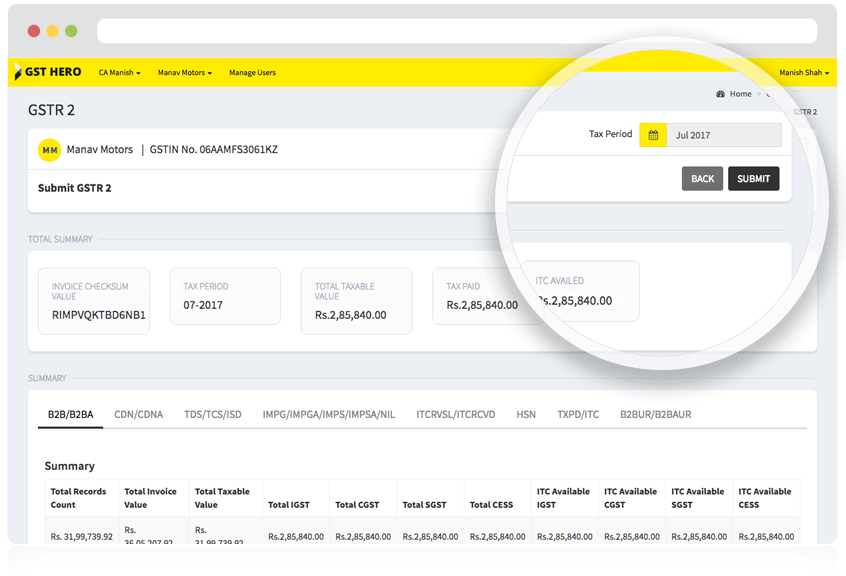Switch to the TXPD/ITC tab

(578, 414)
